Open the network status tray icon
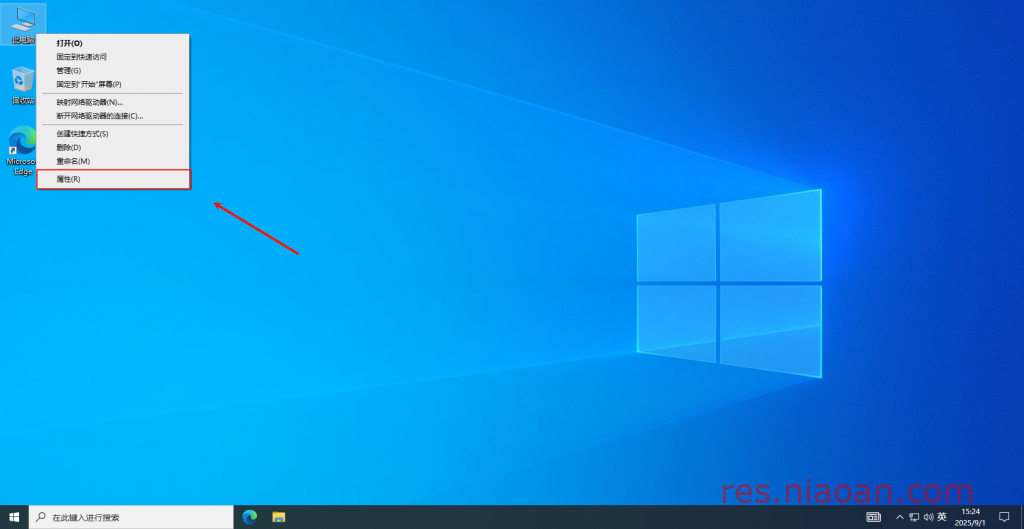Image resolution: width=1024 pixels, height=529 pixels. (914, 517)
